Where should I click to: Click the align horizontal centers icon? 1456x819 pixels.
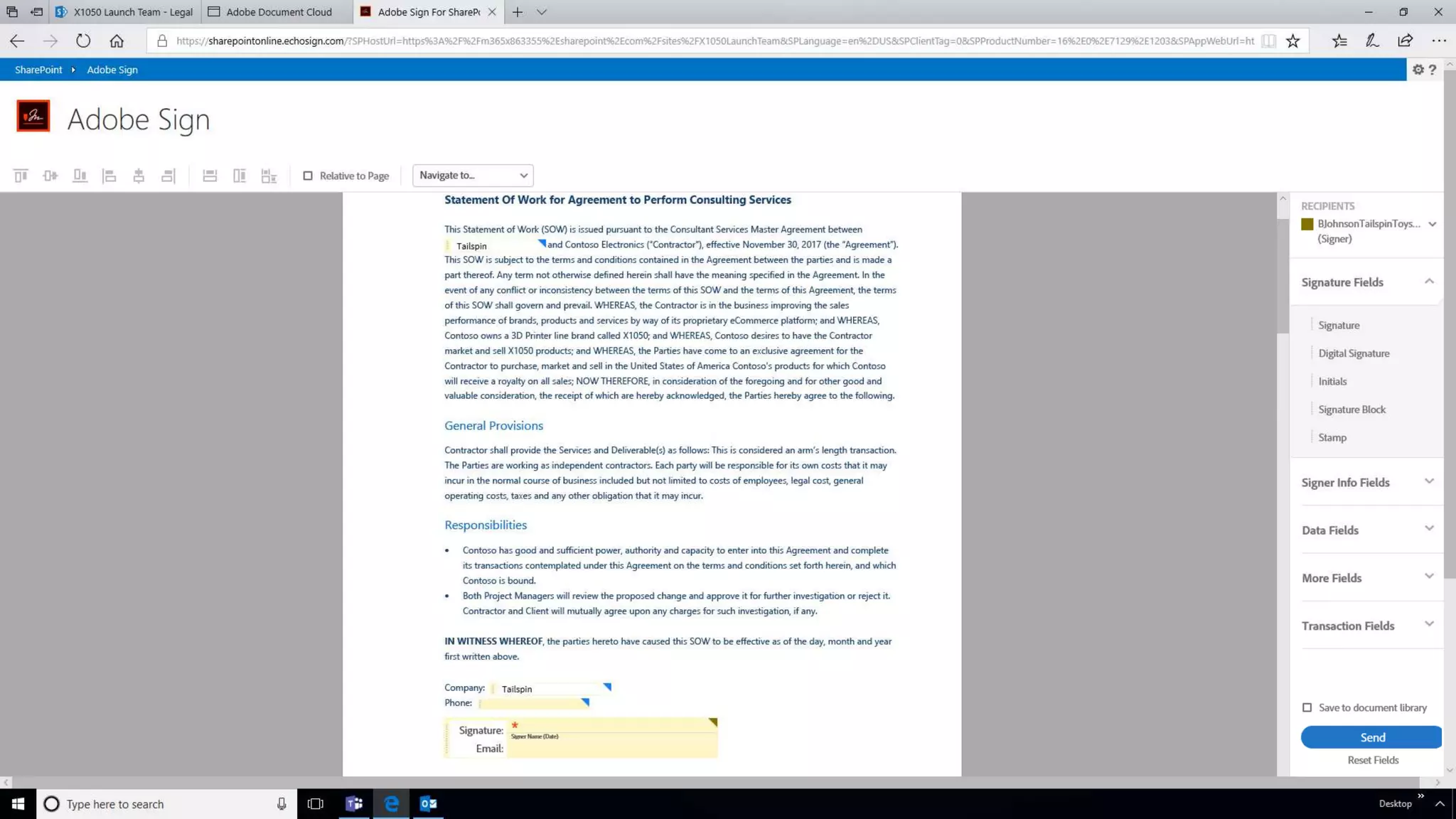(139, 176)
